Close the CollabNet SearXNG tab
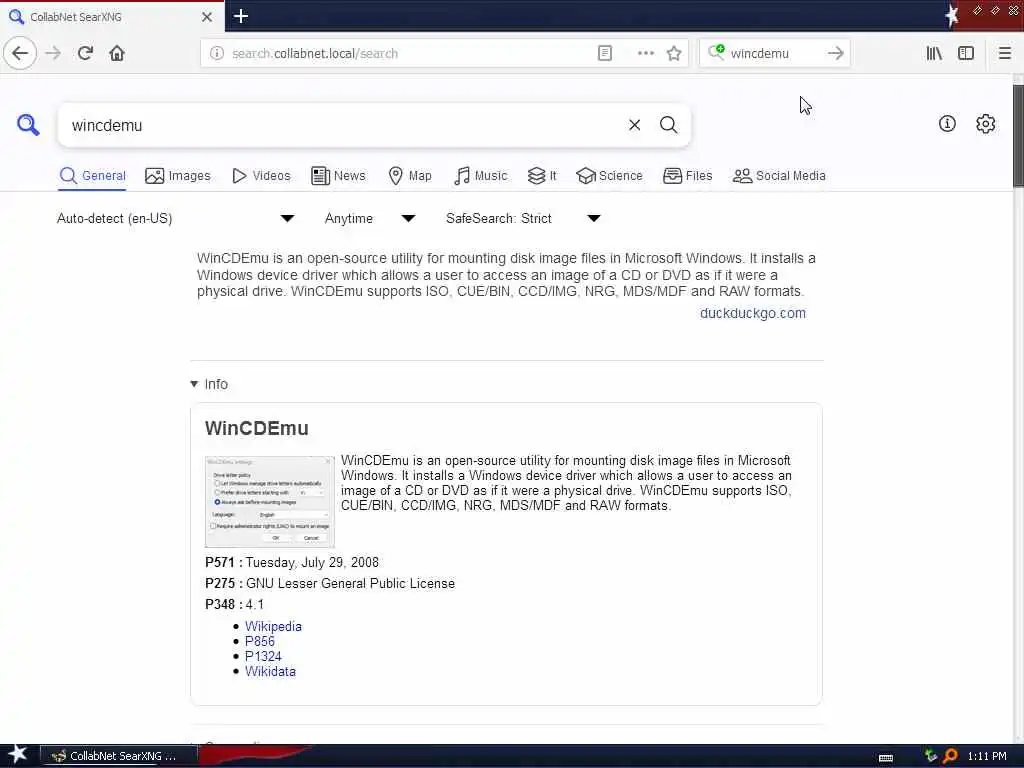This screenshot has width=1024, height=768. [206, 17]
